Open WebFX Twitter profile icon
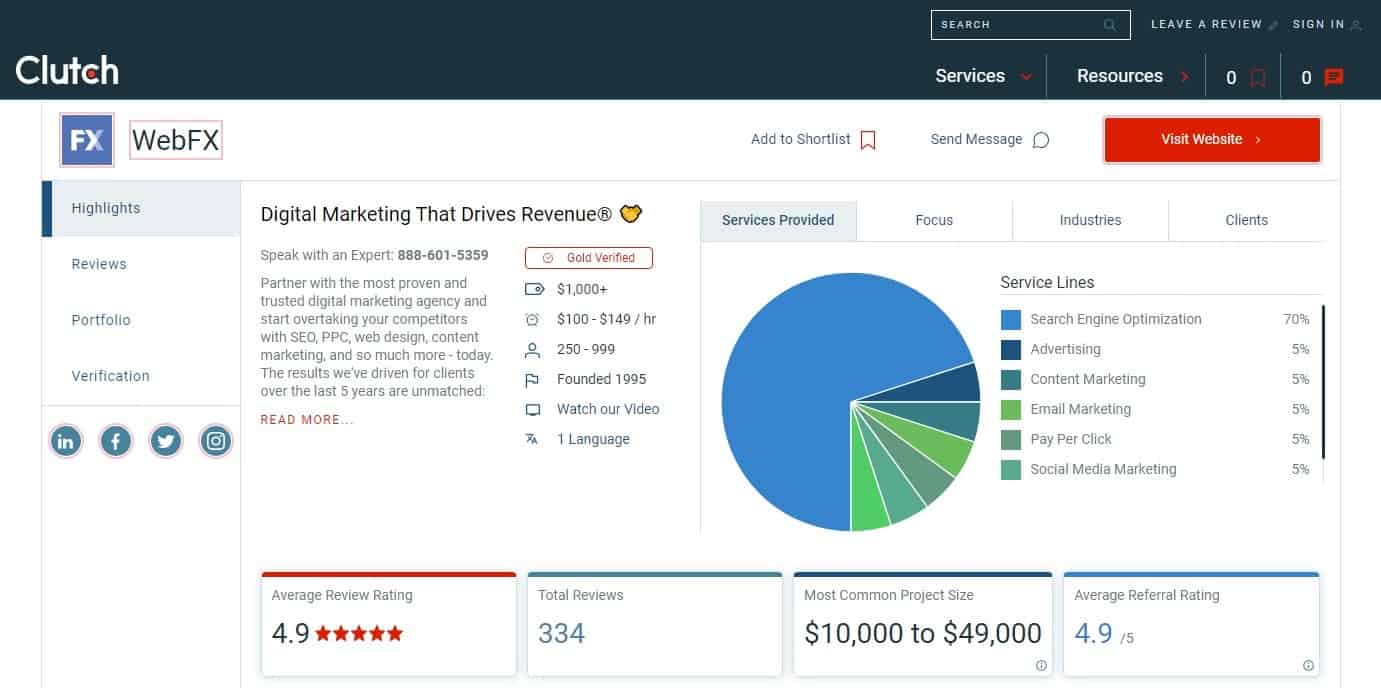1381x688 pixels. [x=166, y=440]
